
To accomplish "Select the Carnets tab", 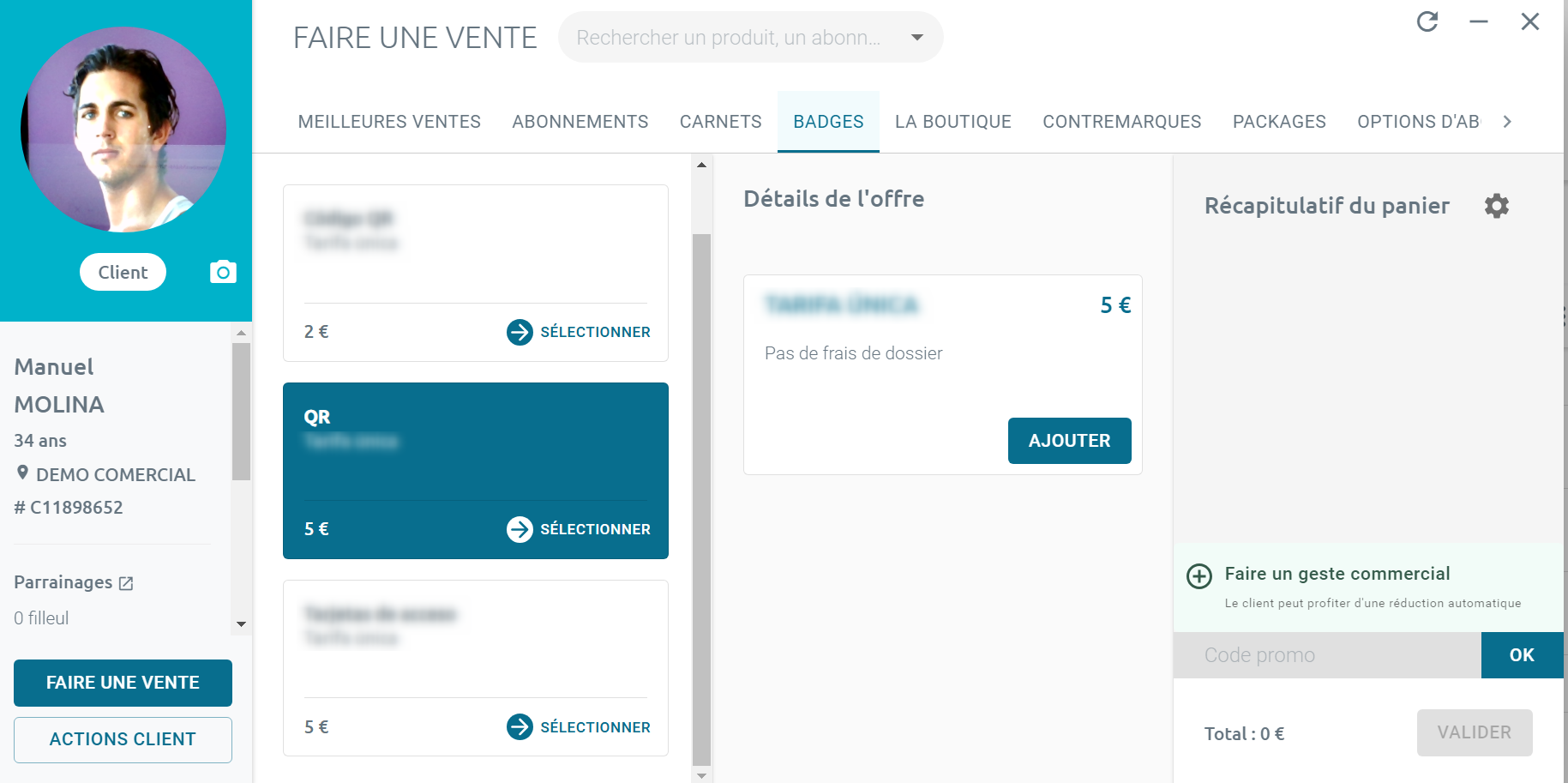I will pyautogui.click(x=720, y=122).
